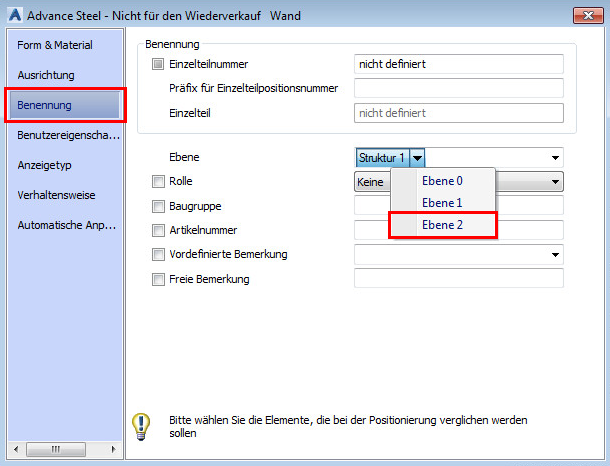Click the 'Keine' value in Rolle dropdown
The width and height of the screenshot is (610, 466).
[x=370, y=182]
